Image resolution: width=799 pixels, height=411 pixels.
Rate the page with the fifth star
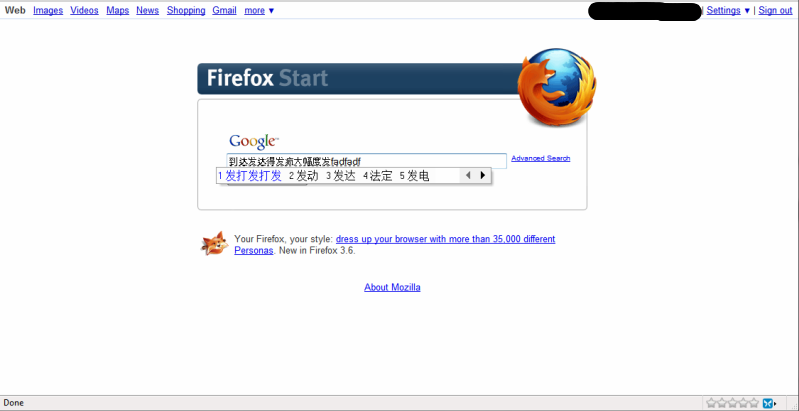pos(754,403)
